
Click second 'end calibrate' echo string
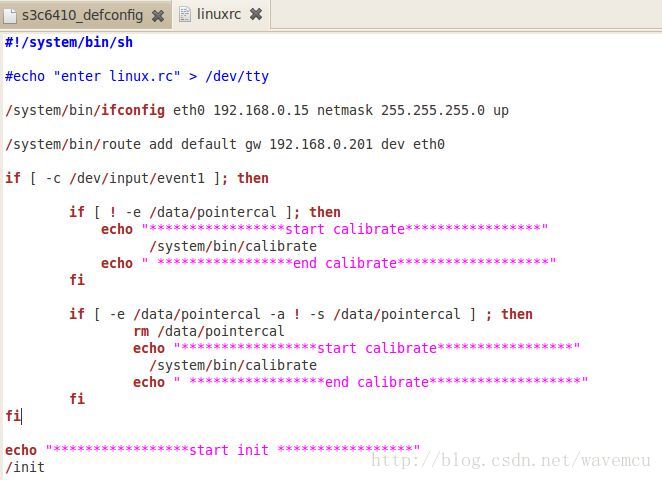[x=381, y=382]
